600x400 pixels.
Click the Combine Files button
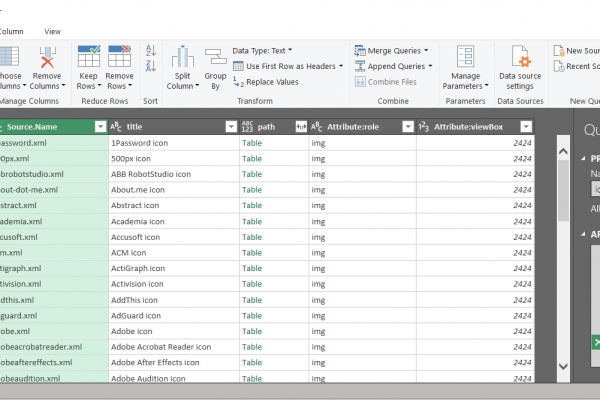(385, 82)
